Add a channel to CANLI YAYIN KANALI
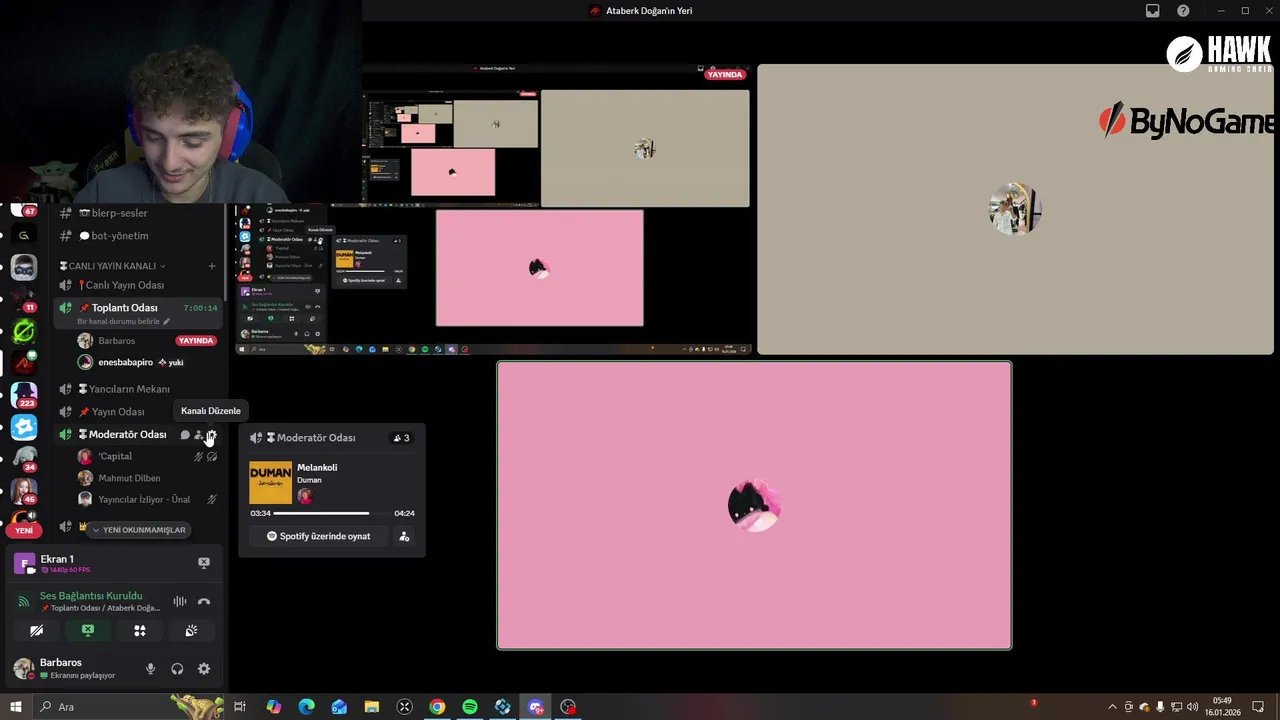 point(212,266)
